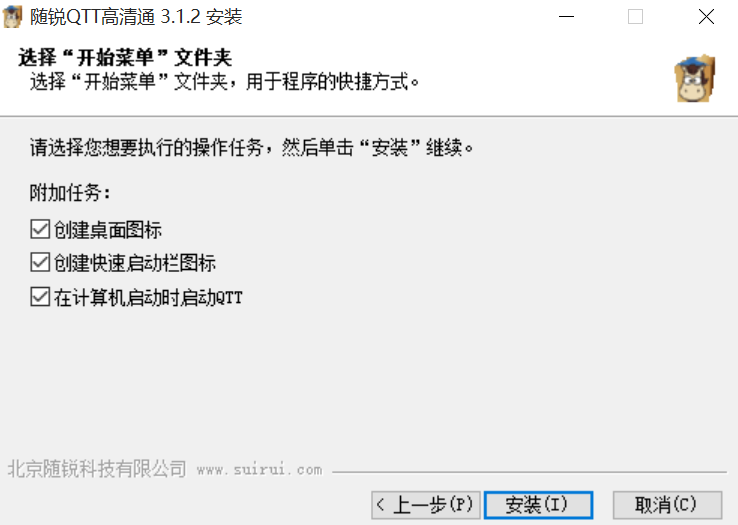Screen dimensions: 738x525
Task: Click the 北京随锐科技有限公司 company text
Action: (x=97, y=469)
